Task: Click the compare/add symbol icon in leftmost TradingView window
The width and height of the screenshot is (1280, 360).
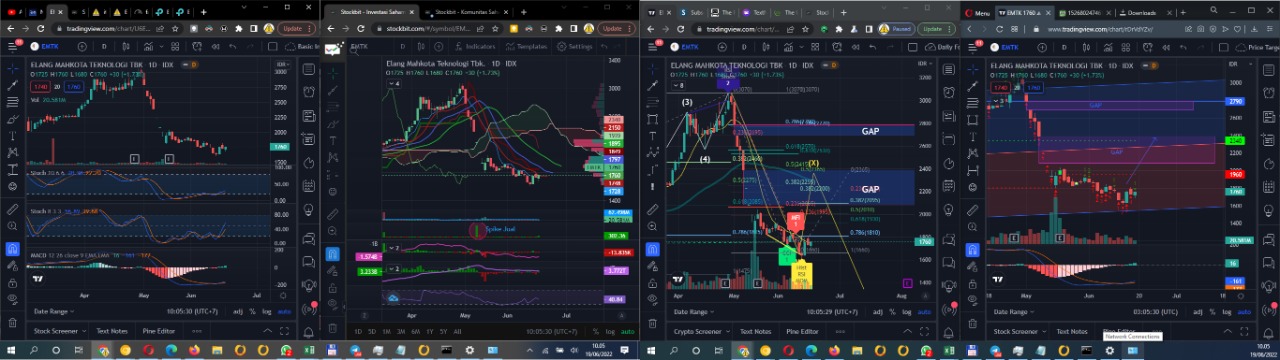Action: coord(82,46)
